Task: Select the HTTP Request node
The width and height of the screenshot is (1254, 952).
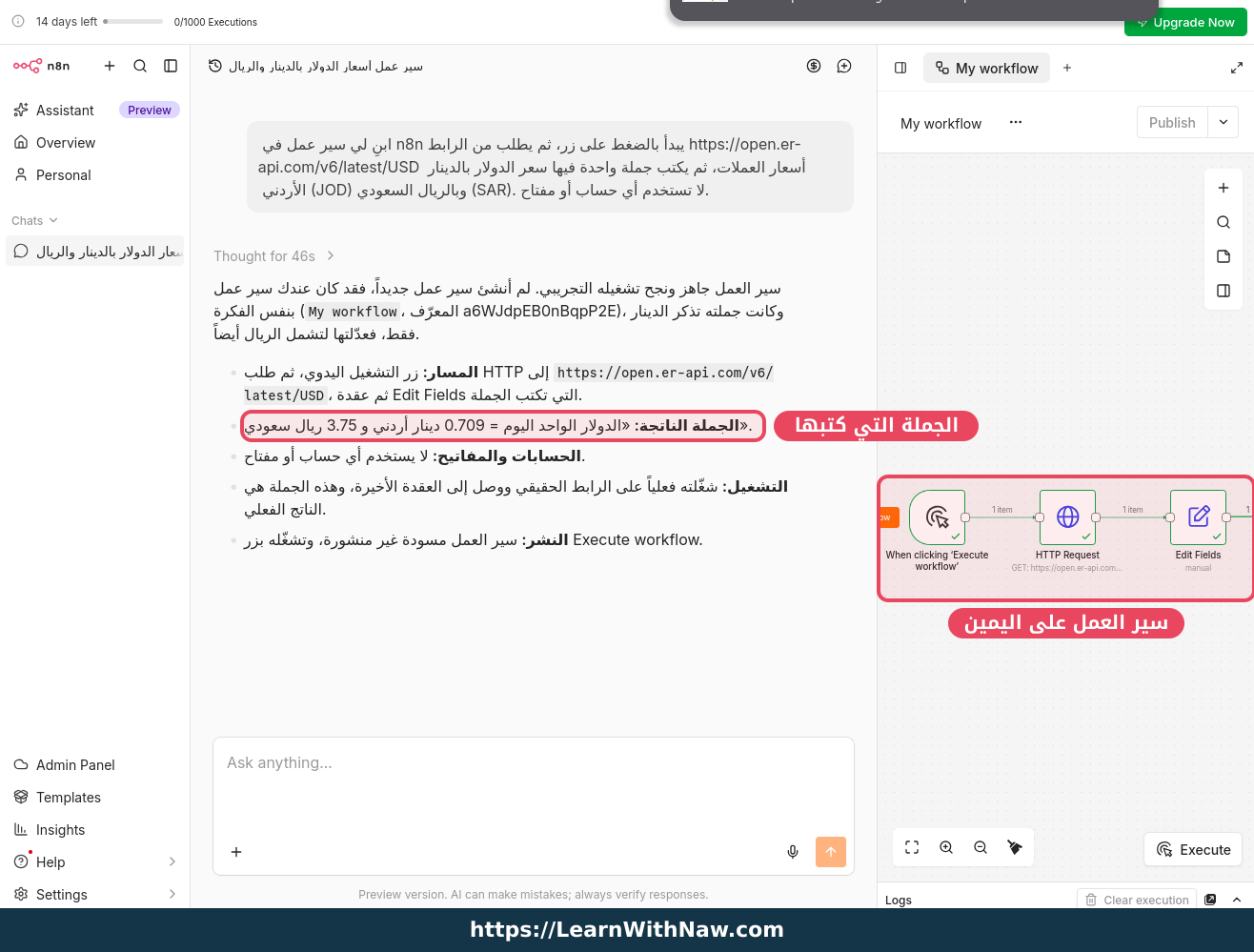Action: coord(1067,517)
